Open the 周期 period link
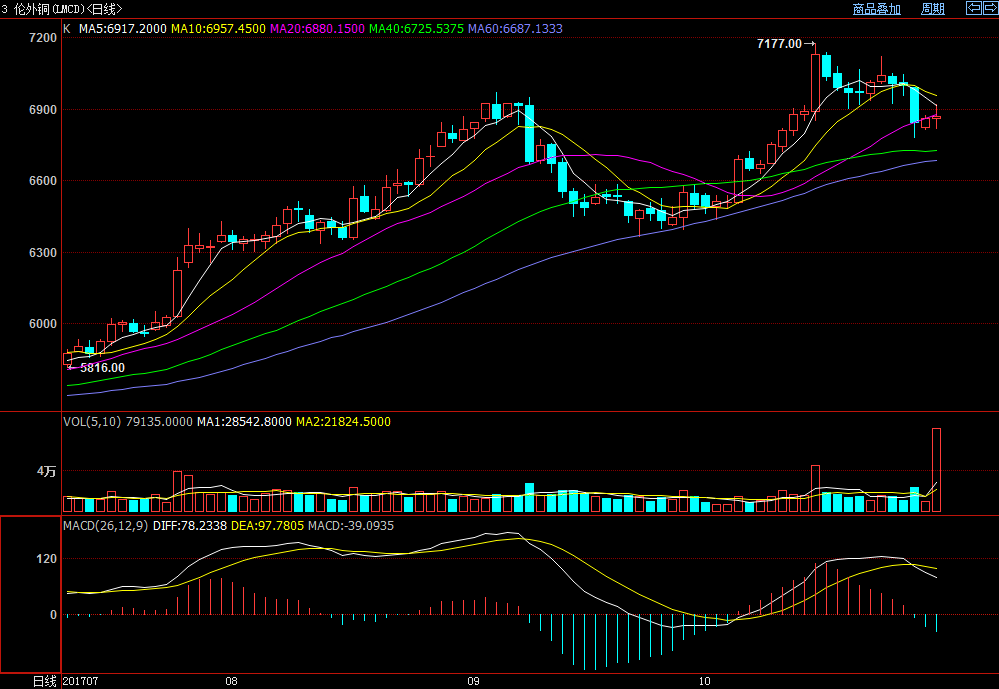 [x=933, y=9]
